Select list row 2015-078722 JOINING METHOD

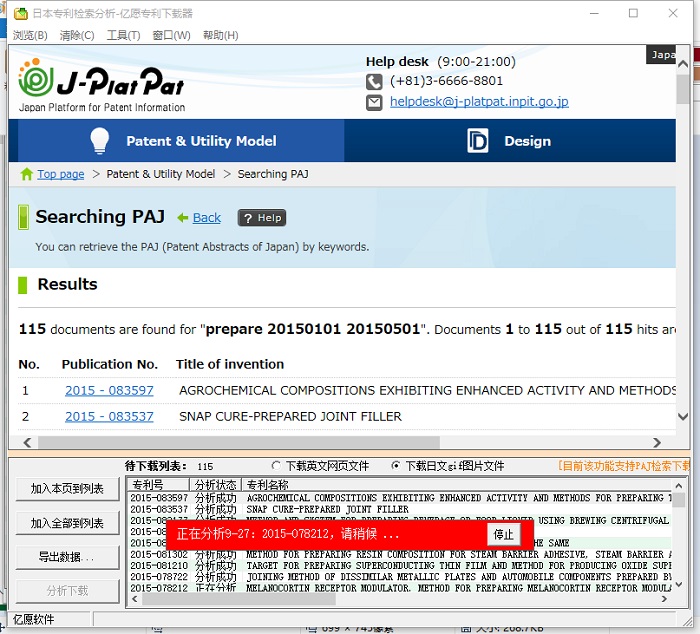(x=400, y=577)
